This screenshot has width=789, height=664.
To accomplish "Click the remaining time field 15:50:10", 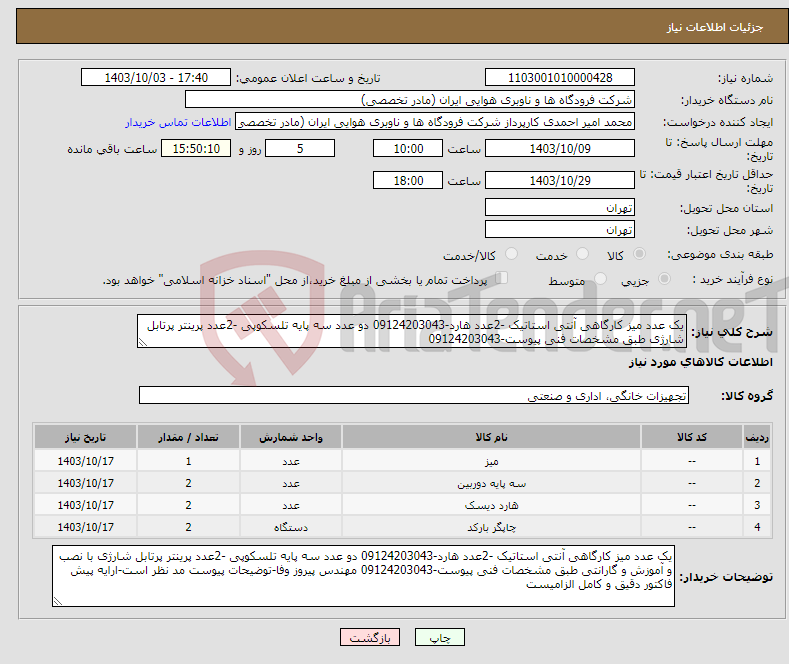I will click(x=196, y=148).
